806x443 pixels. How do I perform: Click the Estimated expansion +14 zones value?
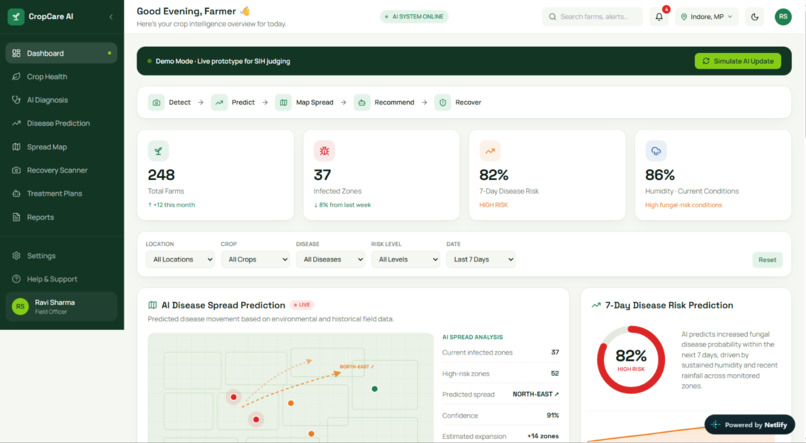click(543, 436)
